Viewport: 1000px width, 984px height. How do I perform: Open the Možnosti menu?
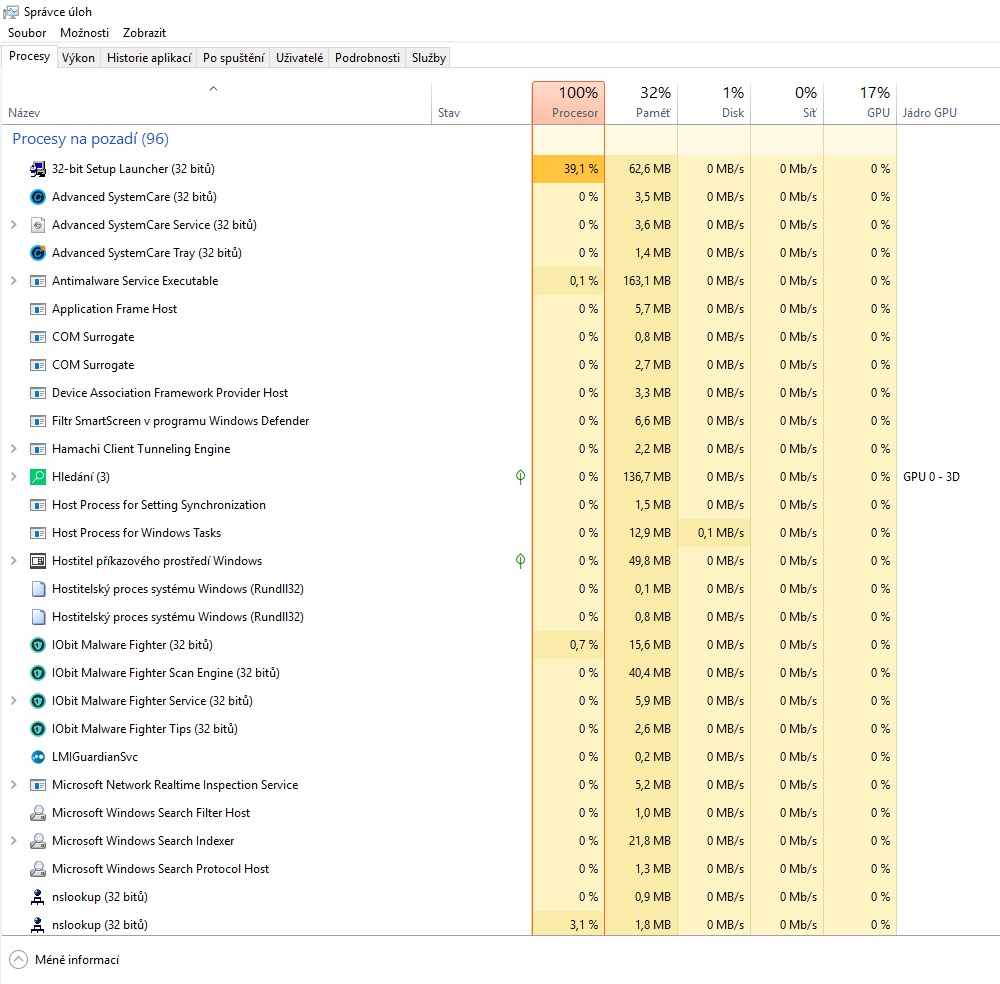84,33
